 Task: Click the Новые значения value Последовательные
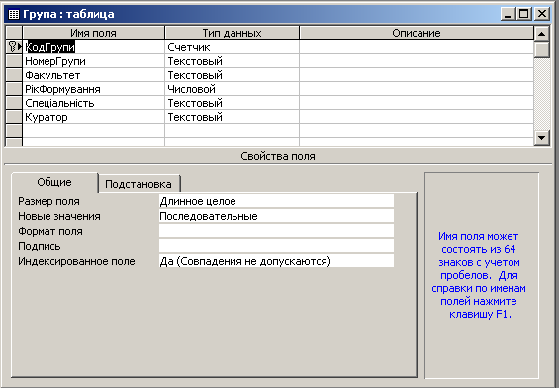(x=276, y=216)
